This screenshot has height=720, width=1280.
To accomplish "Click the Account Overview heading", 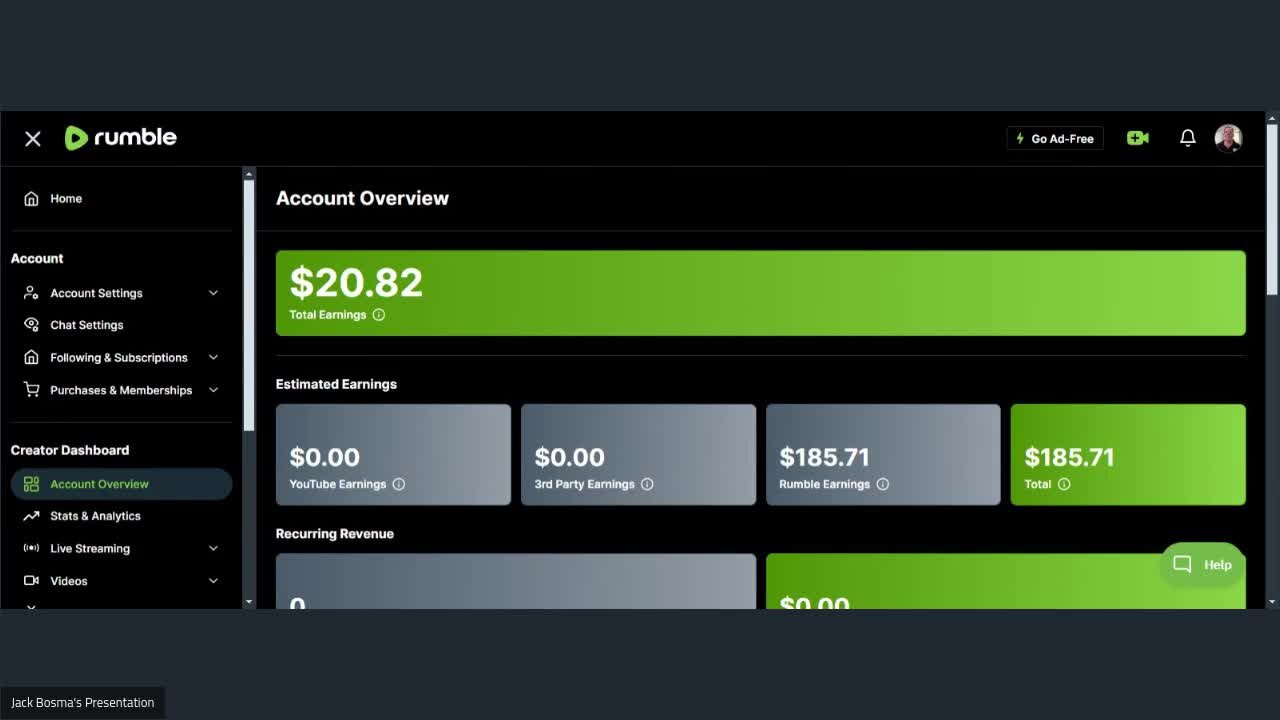I will point(362,198).
